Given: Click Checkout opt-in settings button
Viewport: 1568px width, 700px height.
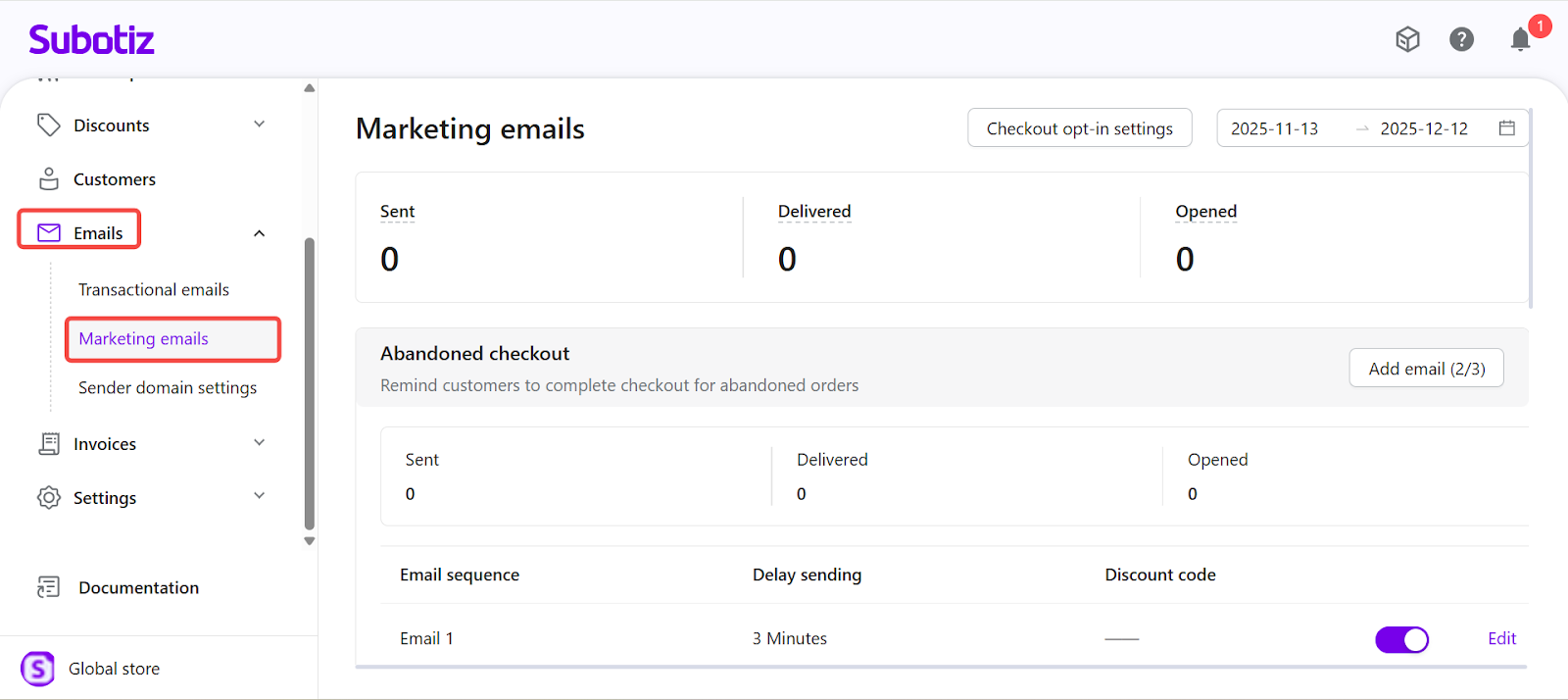Looking at the screenshot, I should click(1079, 128).
